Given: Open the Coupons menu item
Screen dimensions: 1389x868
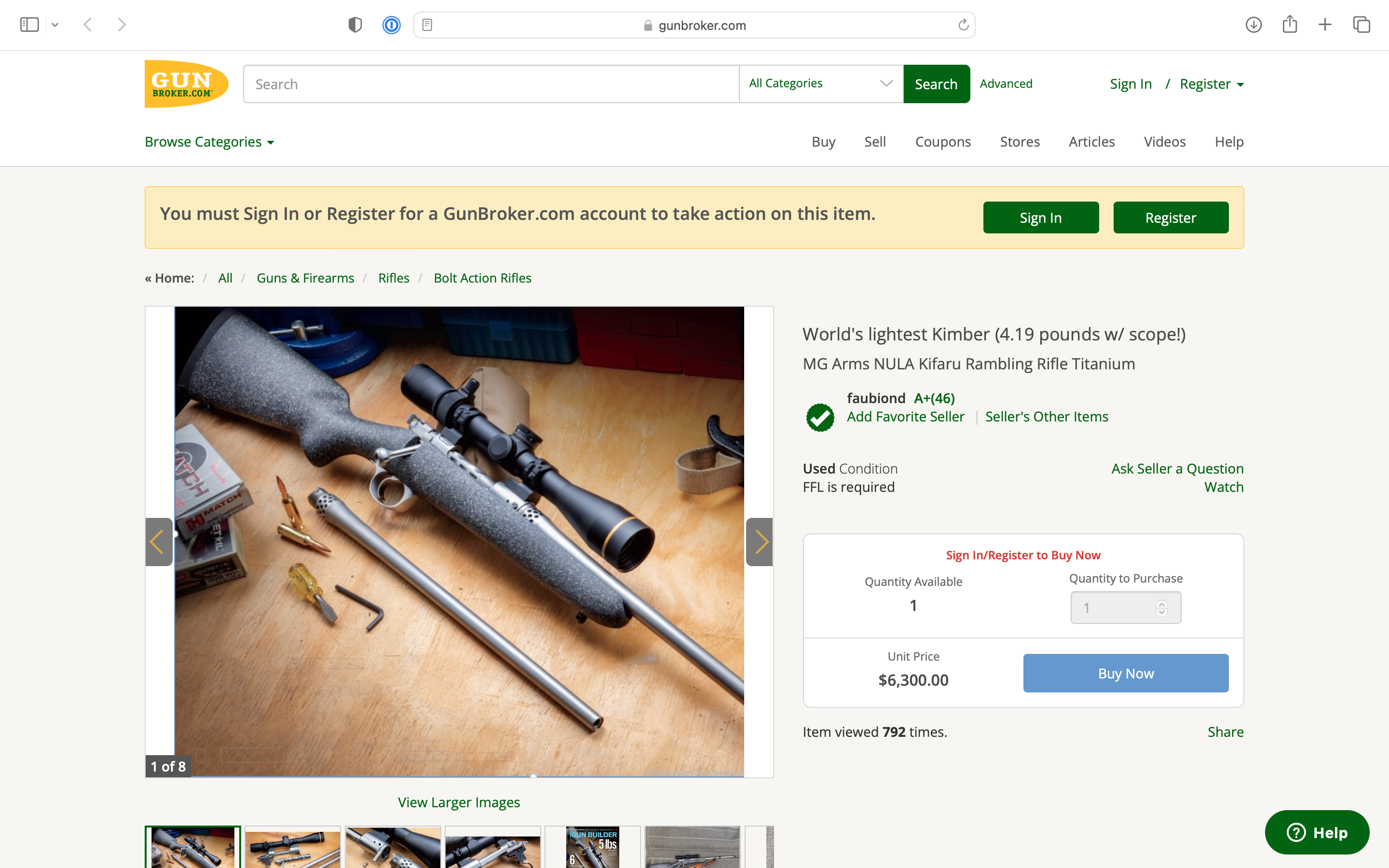Looking at the screenshot, I should pos(943,142).
